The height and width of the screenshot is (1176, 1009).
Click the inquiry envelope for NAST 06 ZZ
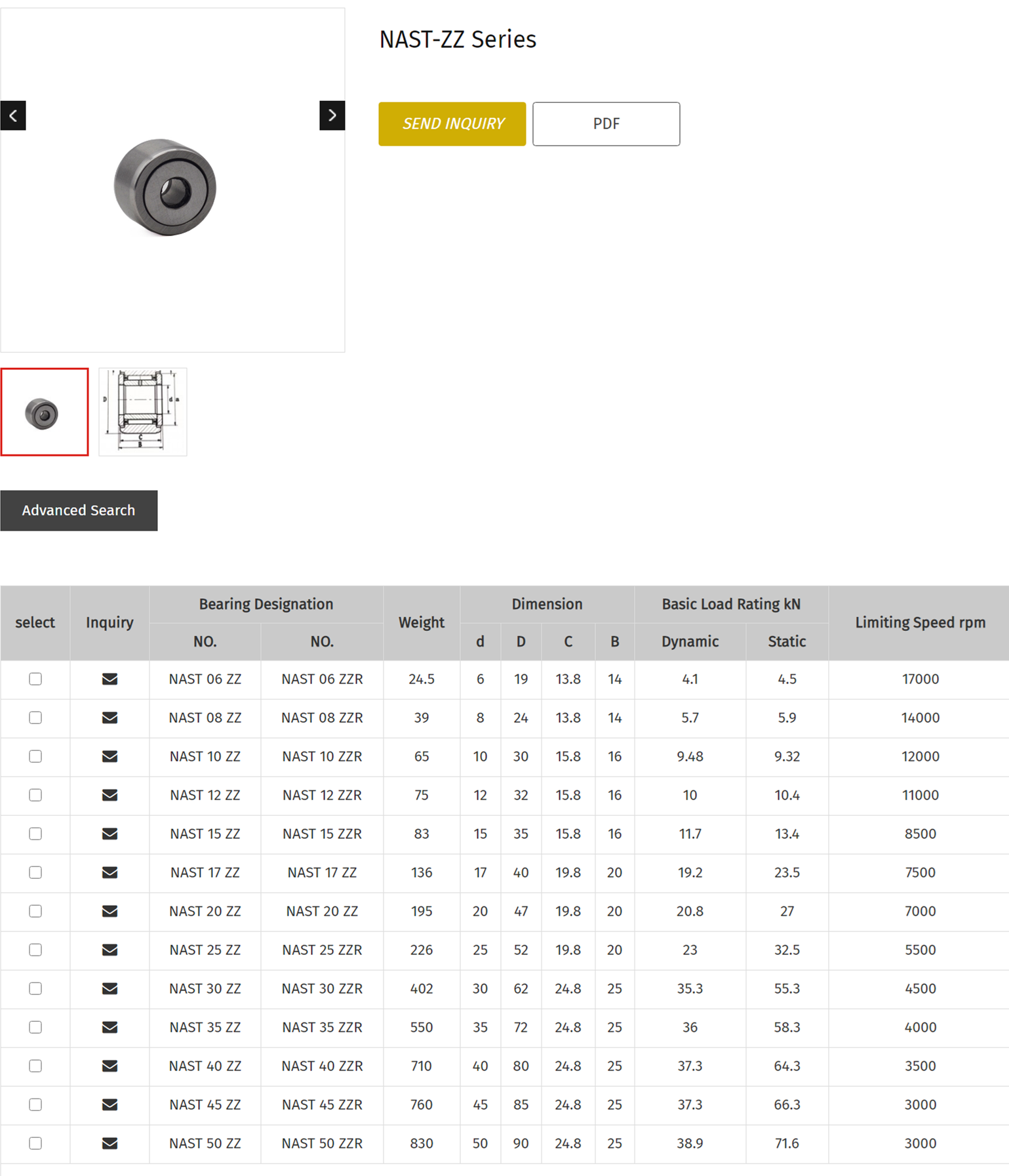point(109,679)
